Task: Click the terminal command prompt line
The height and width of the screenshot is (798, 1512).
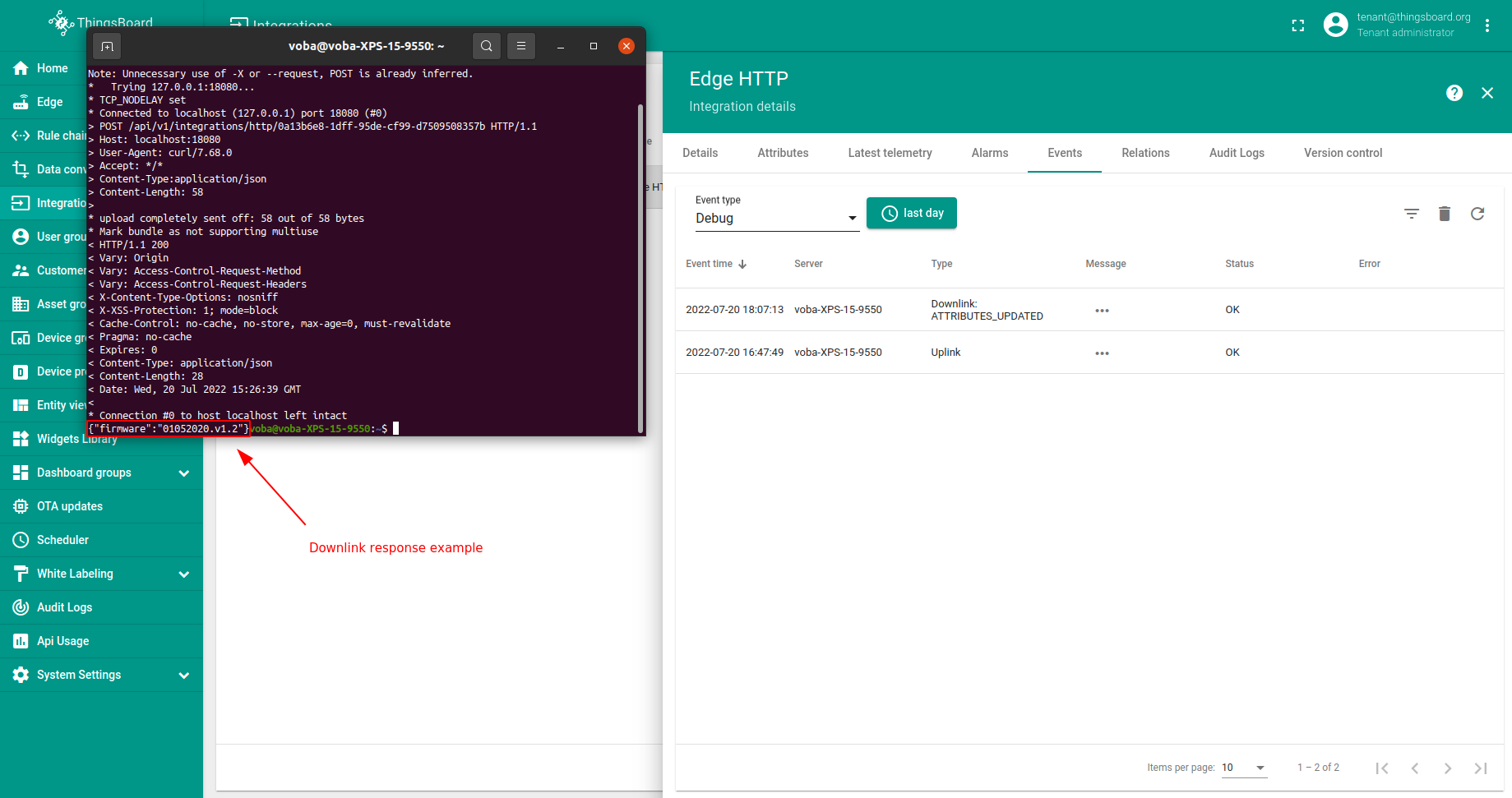Action: (324, 429)
